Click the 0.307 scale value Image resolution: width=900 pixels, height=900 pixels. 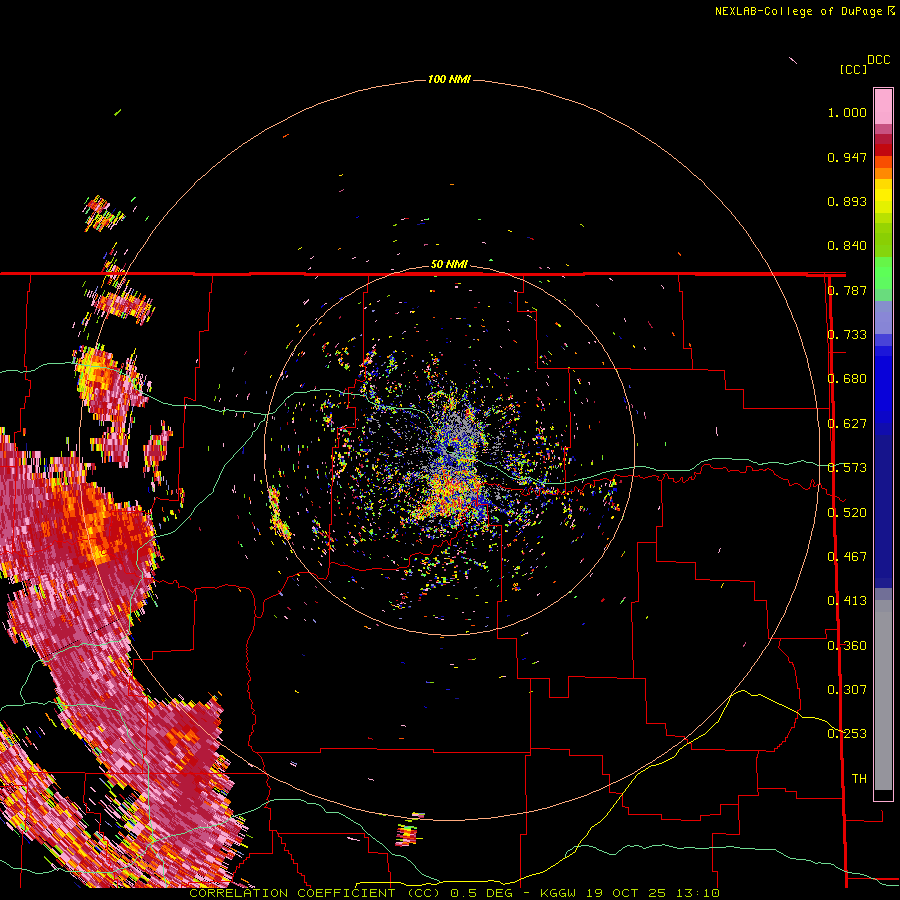click(x=847, y=690)
